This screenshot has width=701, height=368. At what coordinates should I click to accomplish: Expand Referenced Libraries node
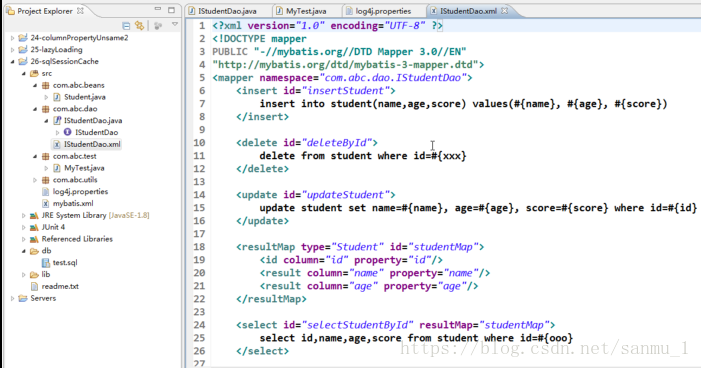point(24,239)
